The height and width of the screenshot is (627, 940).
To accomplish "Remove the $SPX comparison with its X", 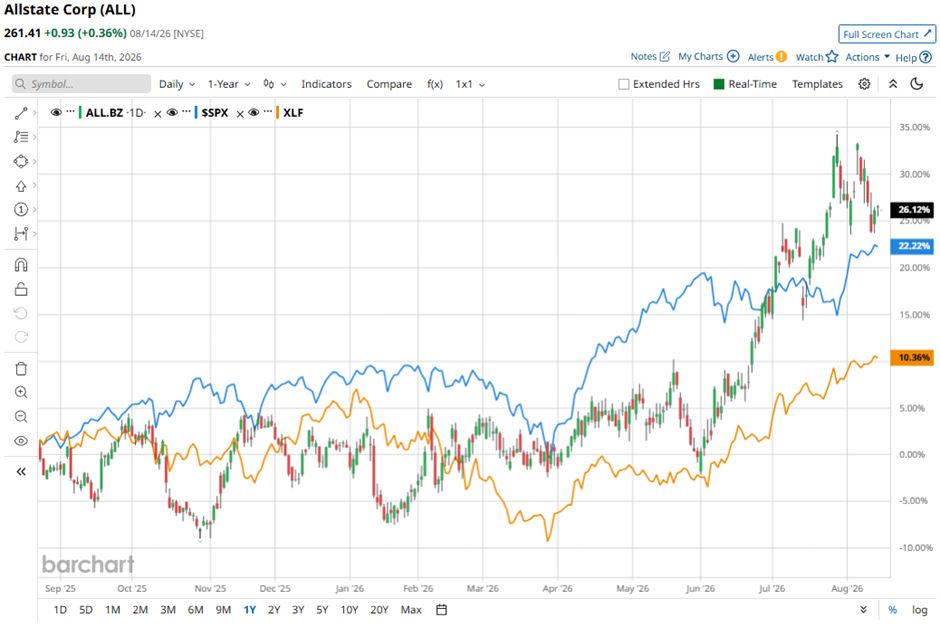I will [x=240, y=114].
